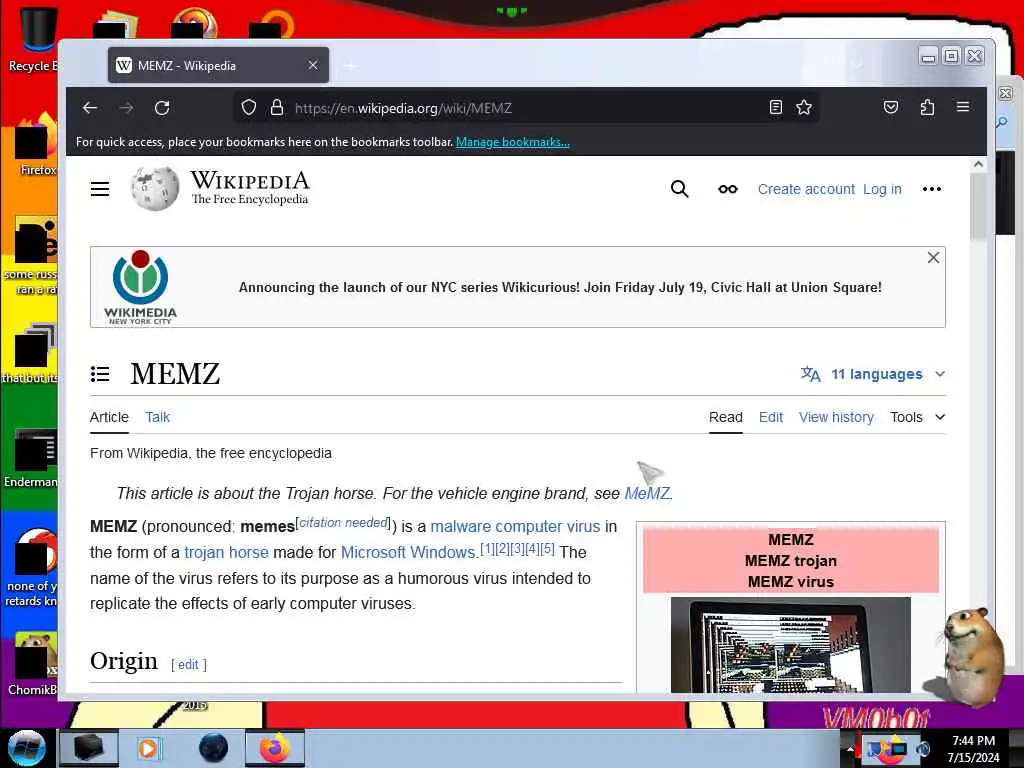Switch to the Talk tab
The height and width of the screenshot is (768, 1024).
[x=157, y=417]
